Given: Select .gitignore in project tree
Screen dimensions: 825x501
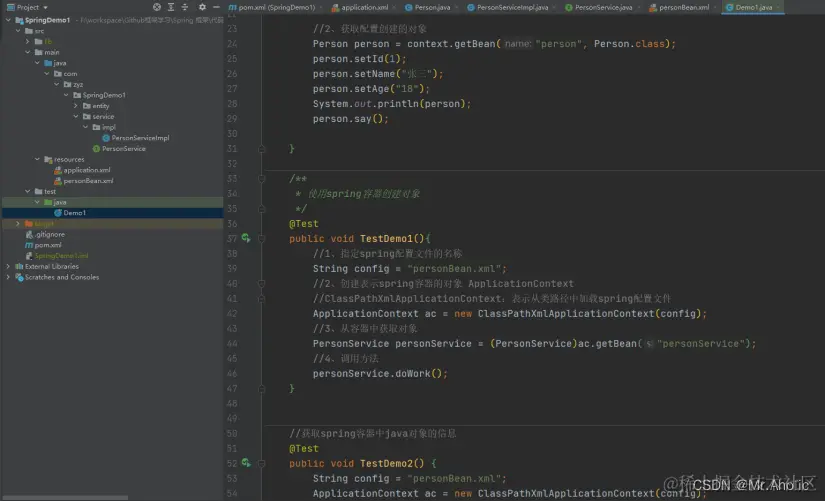Looking at the screenshot, I should (50, 235).
